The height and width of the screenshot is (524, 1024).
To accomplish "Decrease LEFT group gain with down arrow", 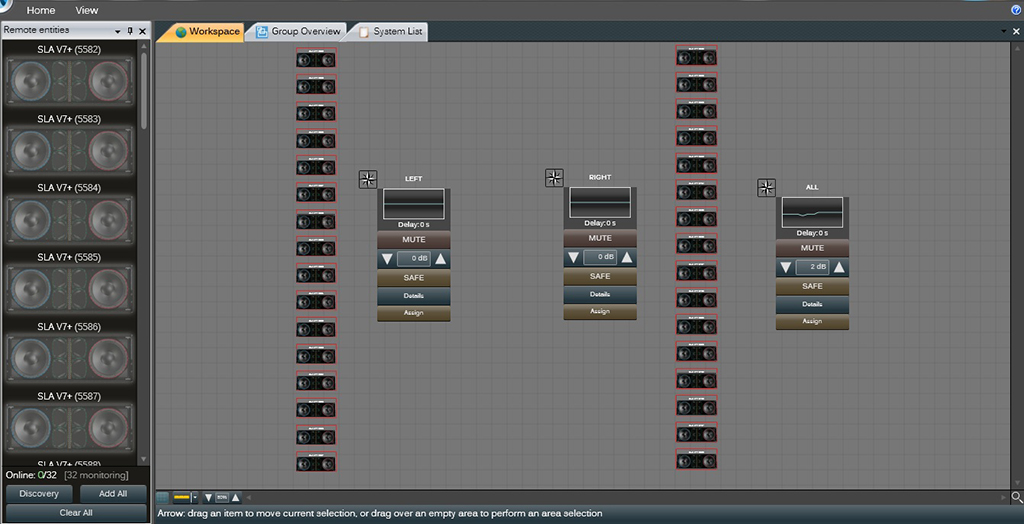I will coord(387,259).
